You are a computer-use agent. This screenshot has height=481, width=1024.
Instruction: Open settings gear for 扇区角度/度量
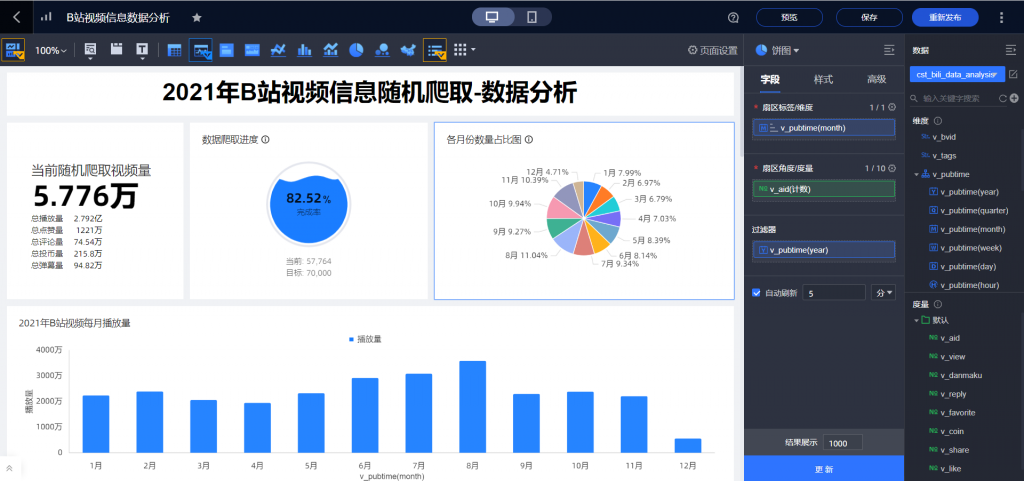click(891, 168)
